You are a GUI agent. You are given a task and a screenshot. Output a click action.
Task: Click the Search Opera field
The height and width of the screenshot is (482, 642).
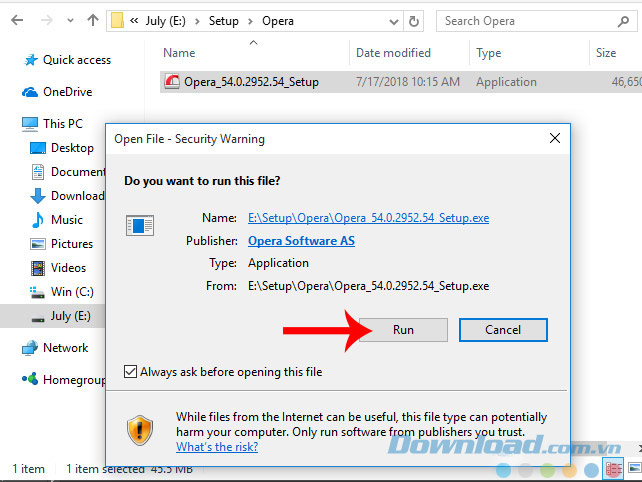[536, 21]
